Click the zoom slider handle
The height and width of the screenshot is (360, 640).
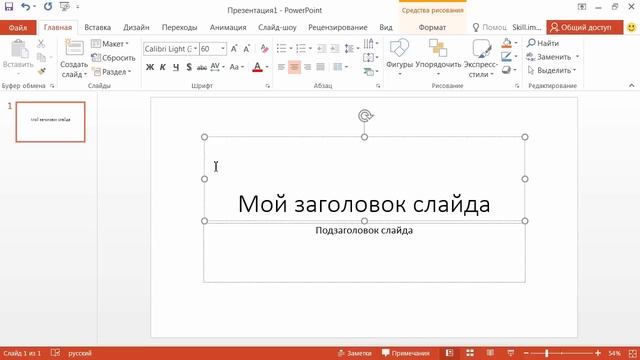point(547,353)
